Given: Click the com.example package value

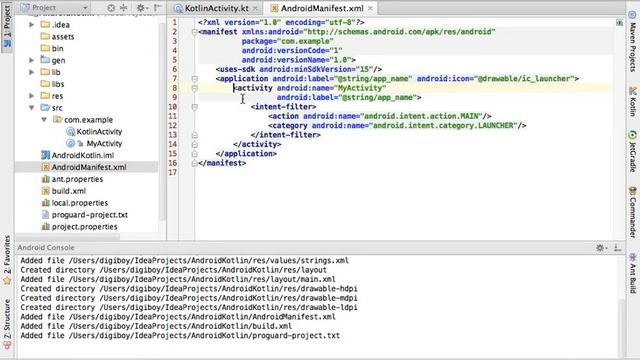Looking at the screenshot, I should (305, 41).
